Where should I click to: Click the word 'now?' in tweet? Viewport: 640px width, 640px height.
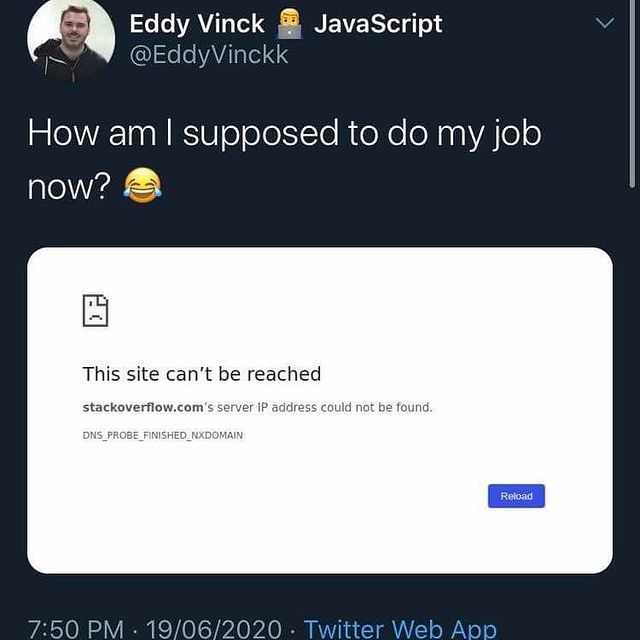(x=69, y=187)
